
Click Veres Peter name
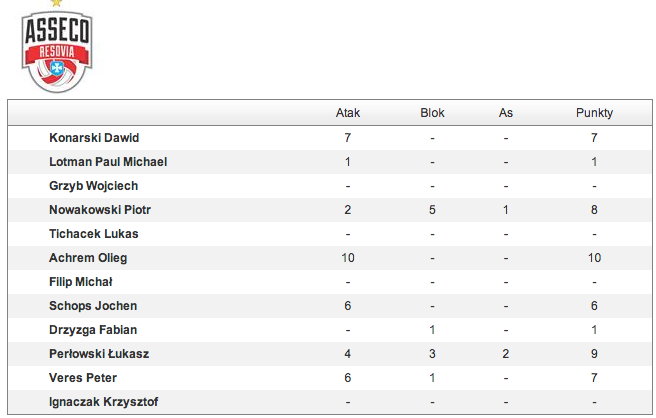coord(83,378)
